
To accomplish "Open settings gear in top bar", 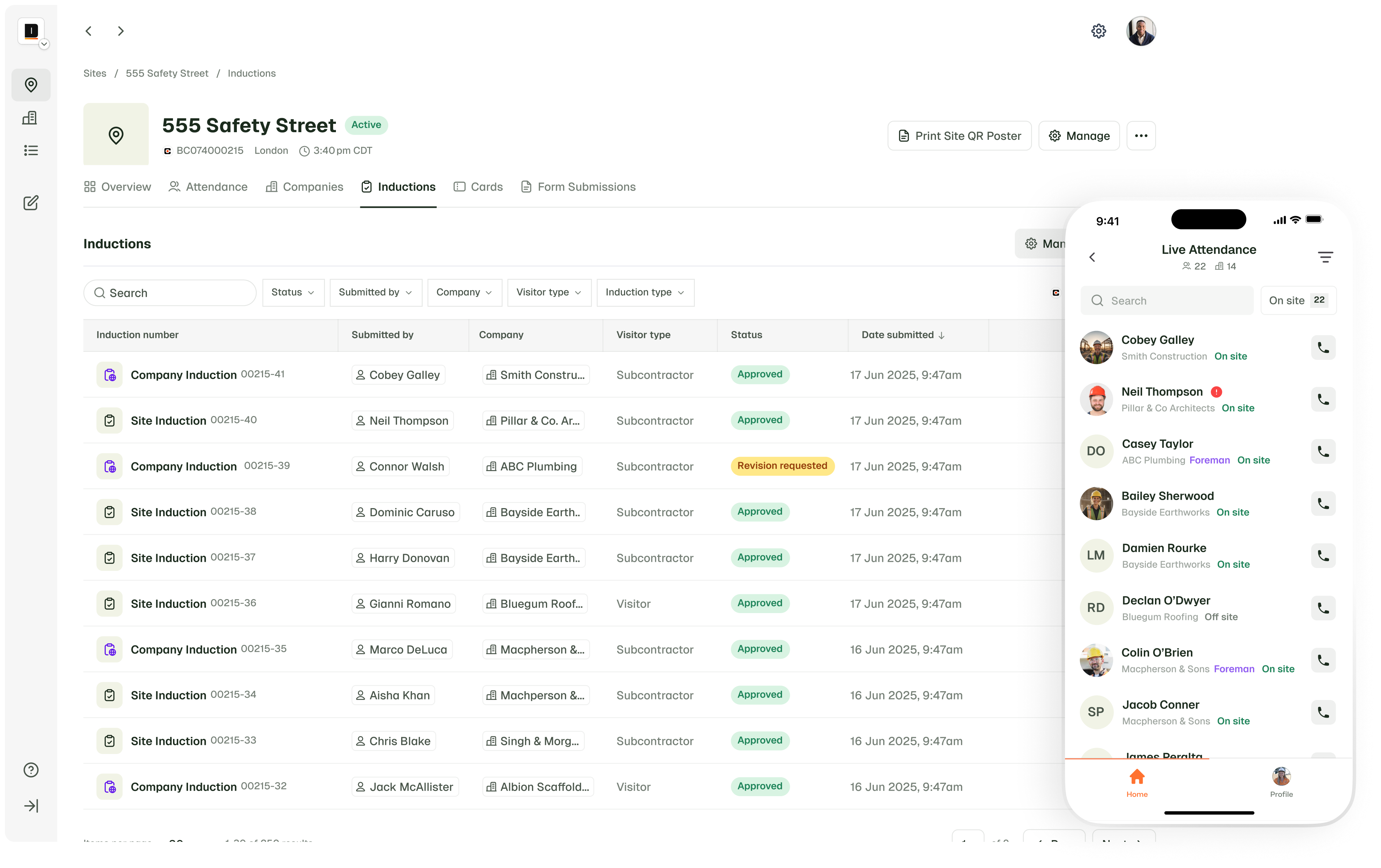I will (x=1098, y=31).
